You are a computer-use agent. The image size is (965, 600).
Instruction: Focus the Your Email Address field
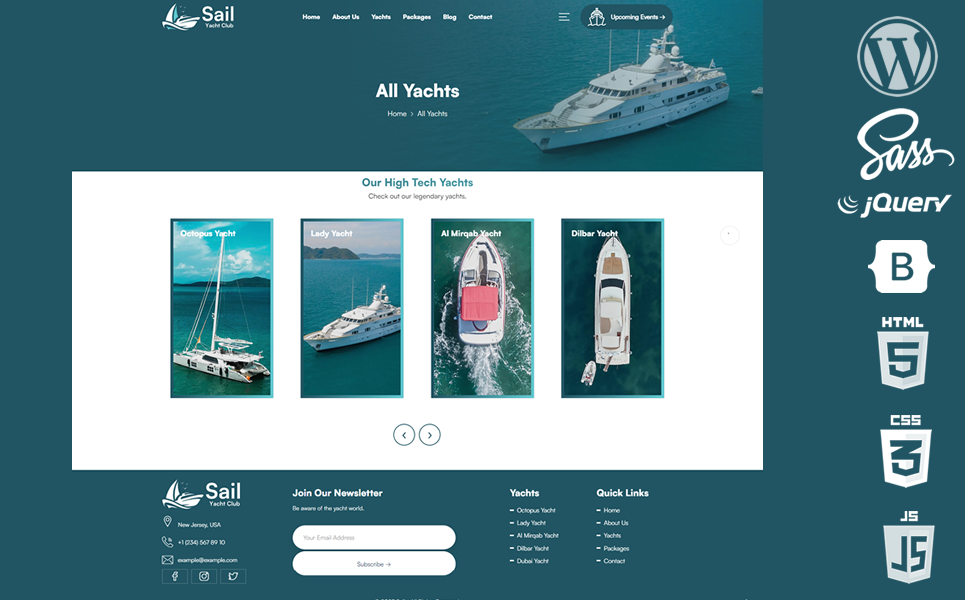coord(374,537)
